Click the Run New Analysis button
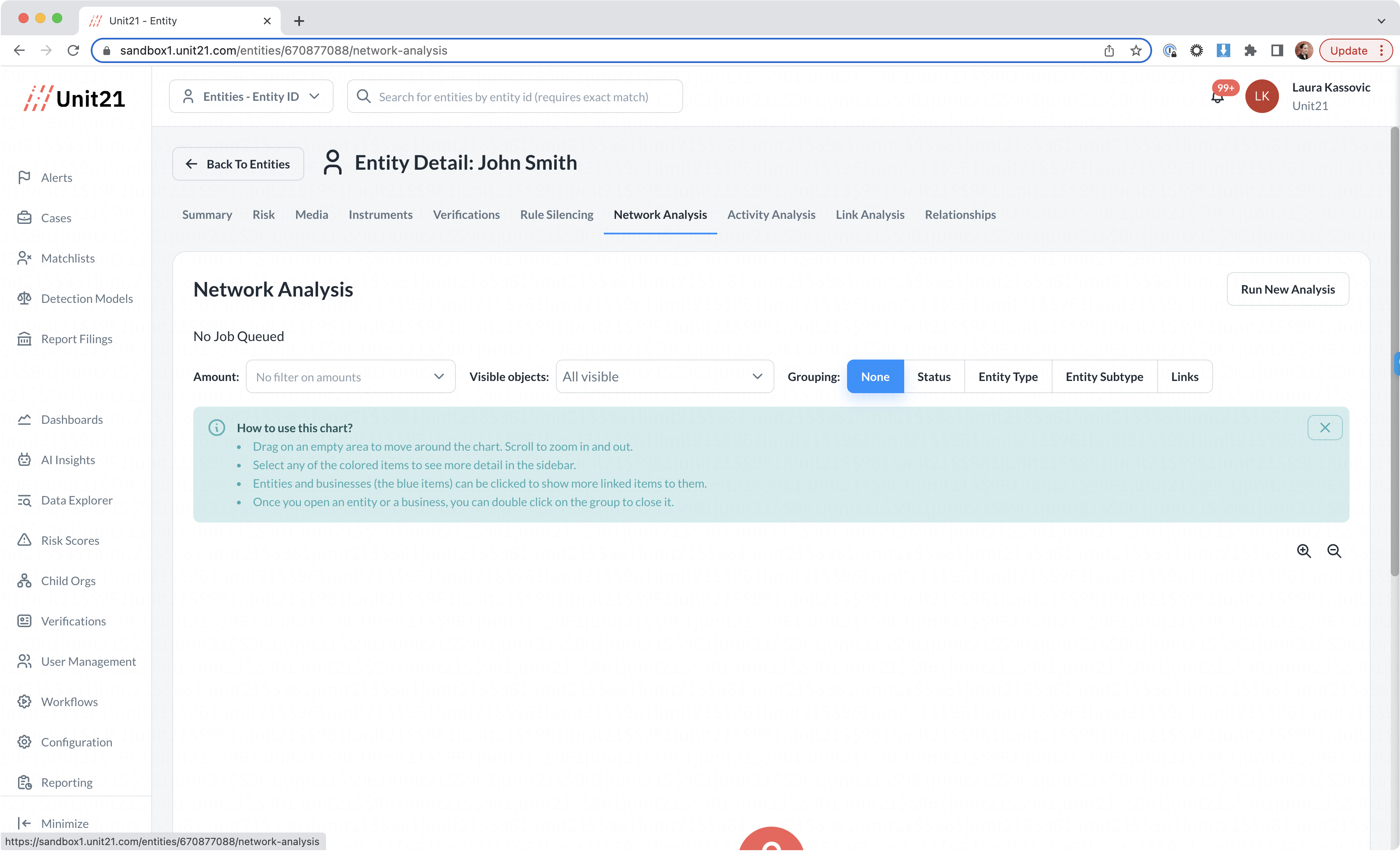 tap(1287, 289)
